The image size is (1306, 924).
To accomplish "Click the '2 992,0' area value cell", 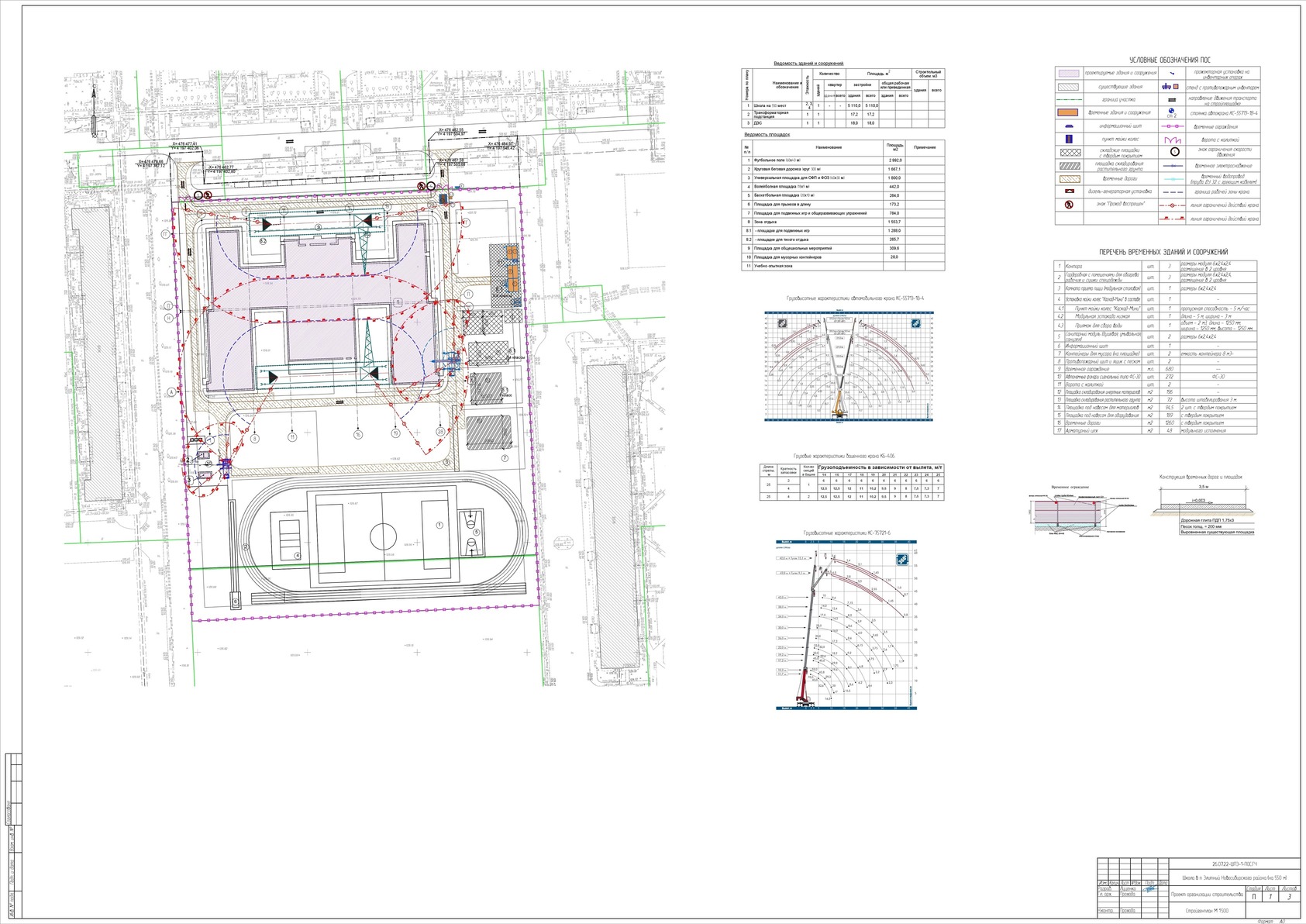I will tap(894, 160).
